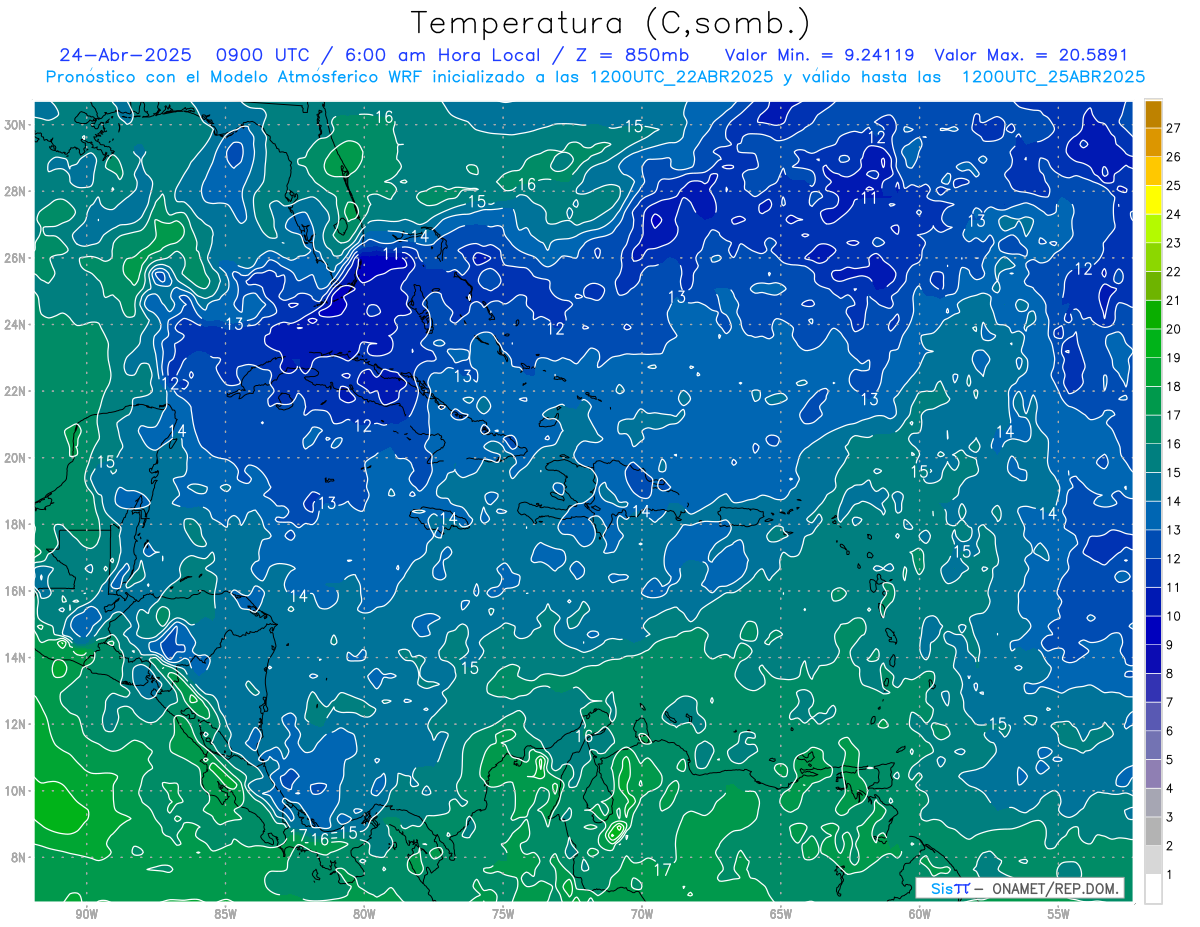This screenshot has height=927, width=1200.
Task: Click the "8N" latitude axis label
Action: (19, 857)
